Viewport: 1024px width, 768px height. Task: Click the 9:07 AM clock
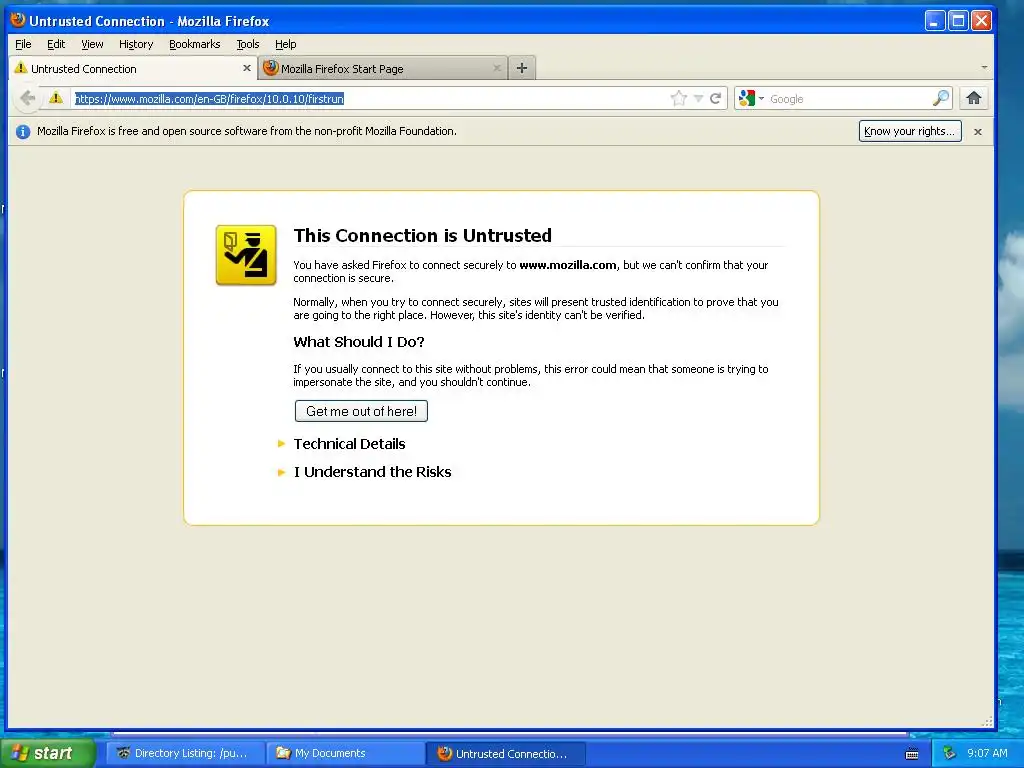987,753
